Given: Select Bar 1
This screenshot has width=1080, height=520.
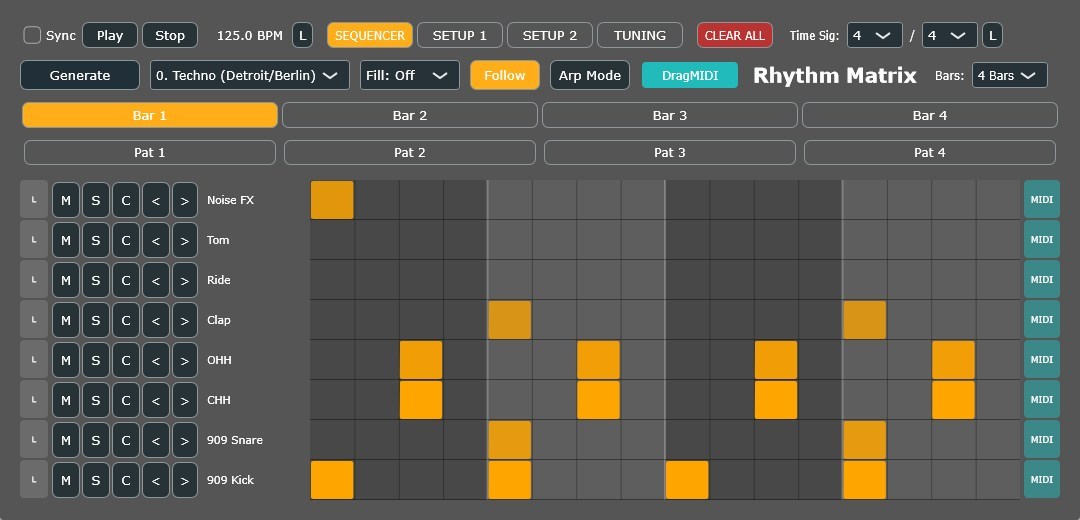Looking at the screenshot, I should [149, 116].
